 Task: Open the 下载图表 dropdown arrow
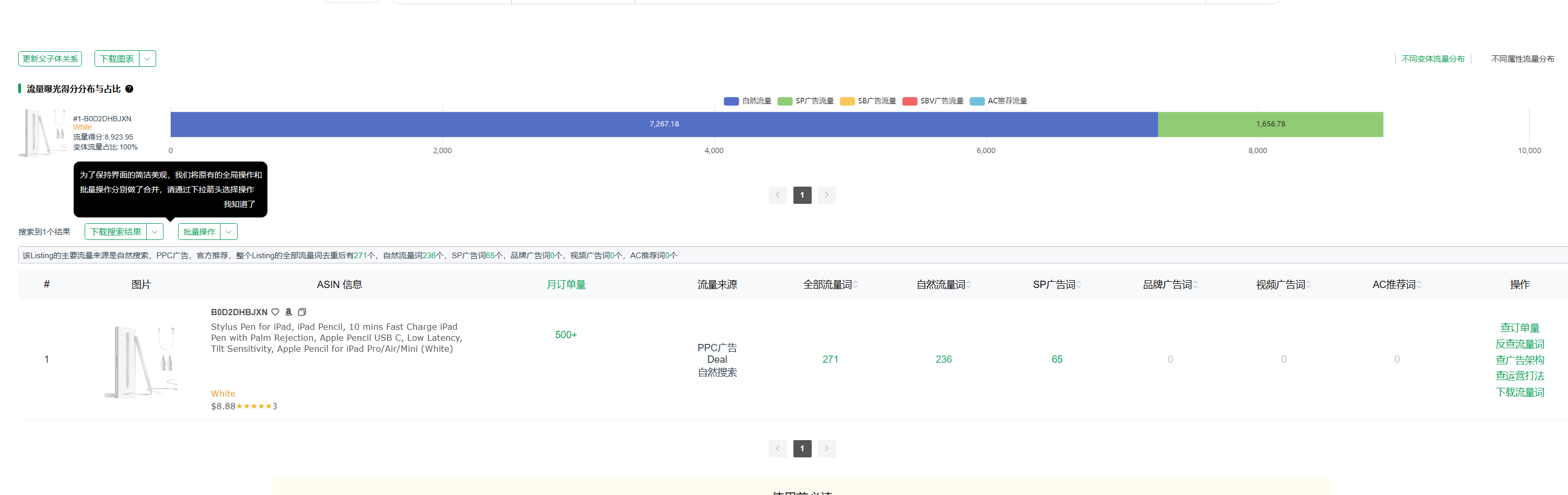point(147,58)
